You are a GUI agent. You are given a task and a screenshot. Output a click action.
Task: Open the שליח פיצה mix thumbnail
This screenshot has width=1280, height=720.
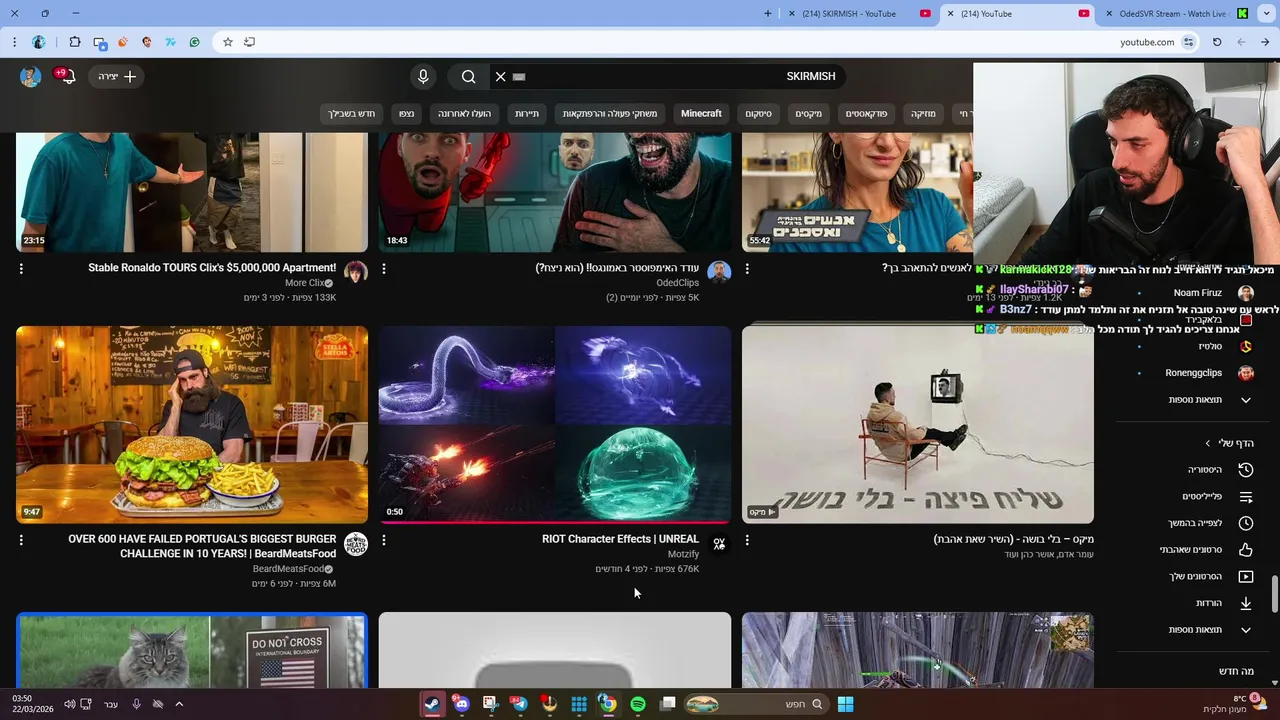918,424
